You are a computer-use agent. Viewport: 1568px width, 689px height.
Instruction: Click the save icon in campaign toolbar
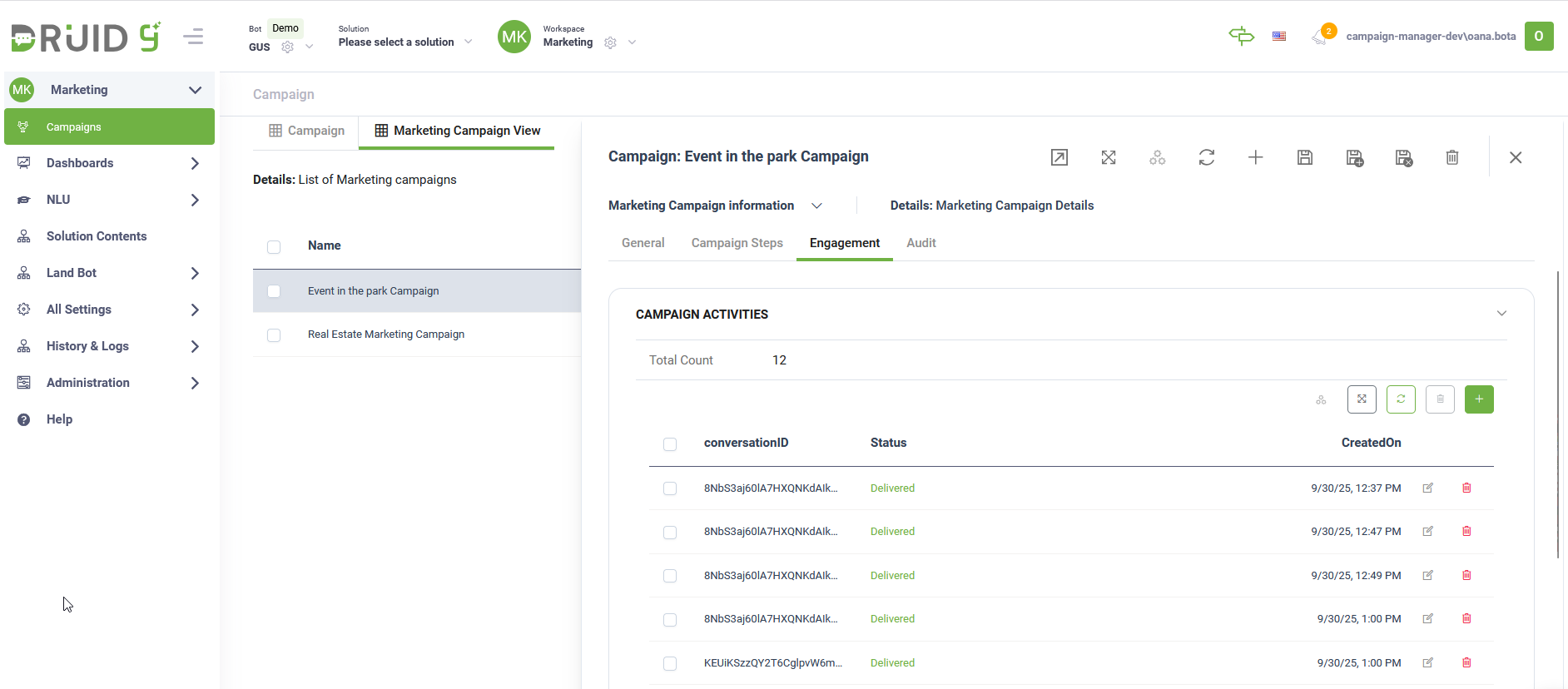(x=1304, y=157)
